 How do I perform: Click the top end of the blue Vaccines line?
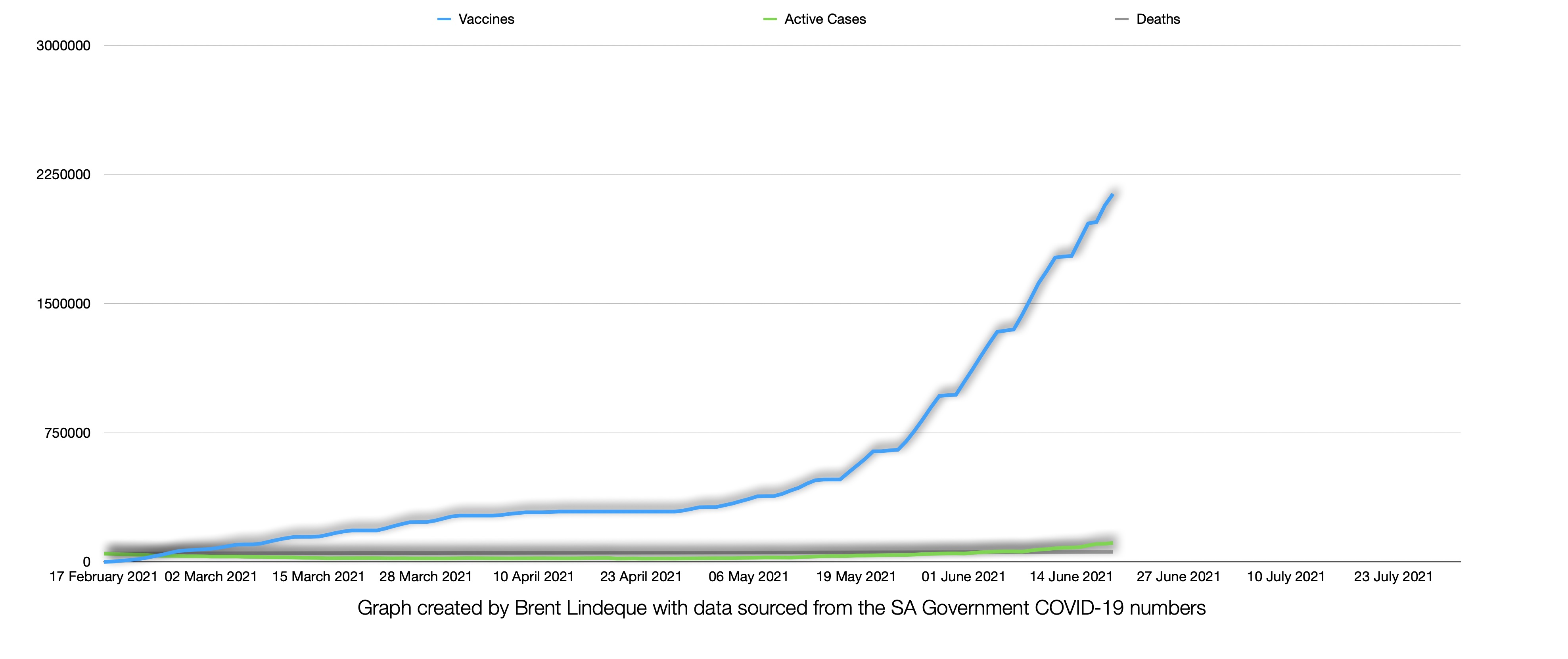pyautogui.click(x=1112, y=195)
